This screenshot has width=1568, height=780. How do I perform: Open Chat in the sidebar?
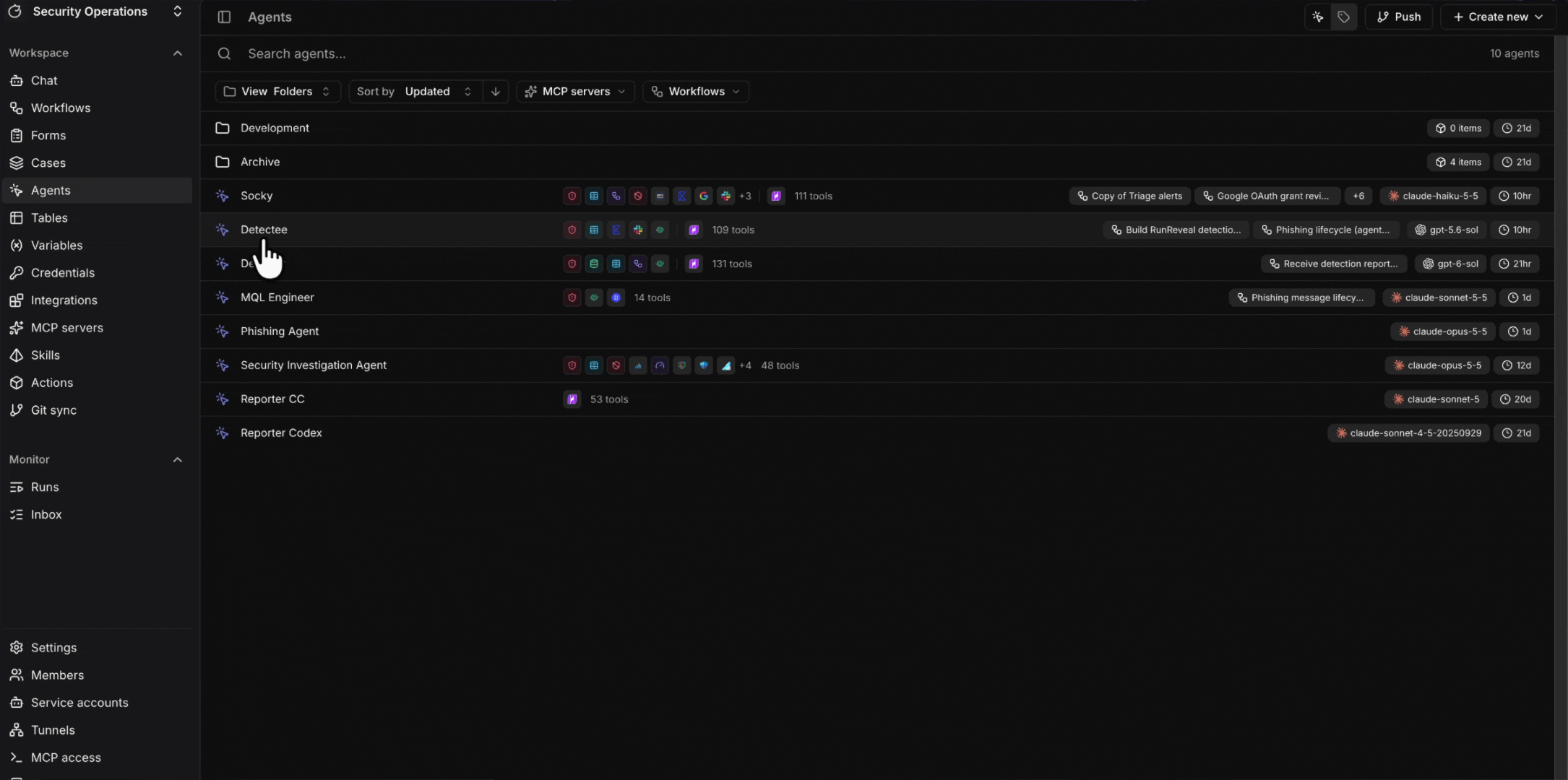click(x=44, y=81)
